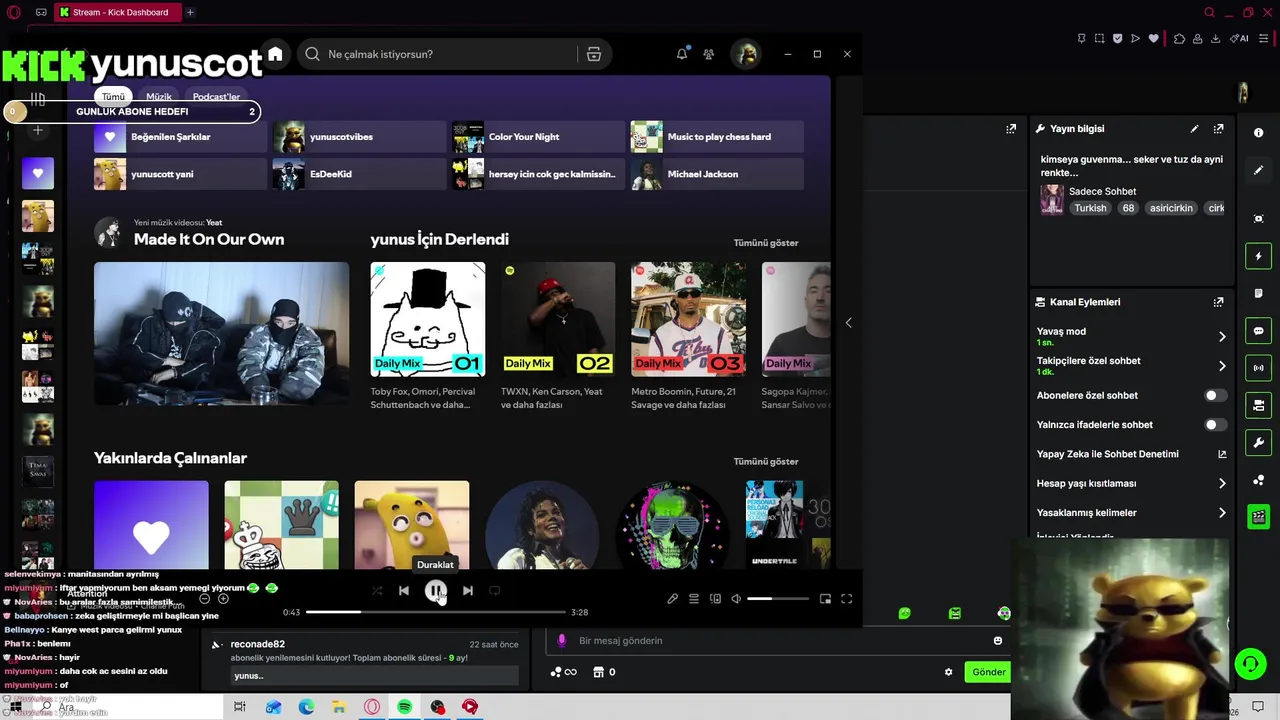Toggle Abonelere özel sohbet switch

coord(1215,396)
